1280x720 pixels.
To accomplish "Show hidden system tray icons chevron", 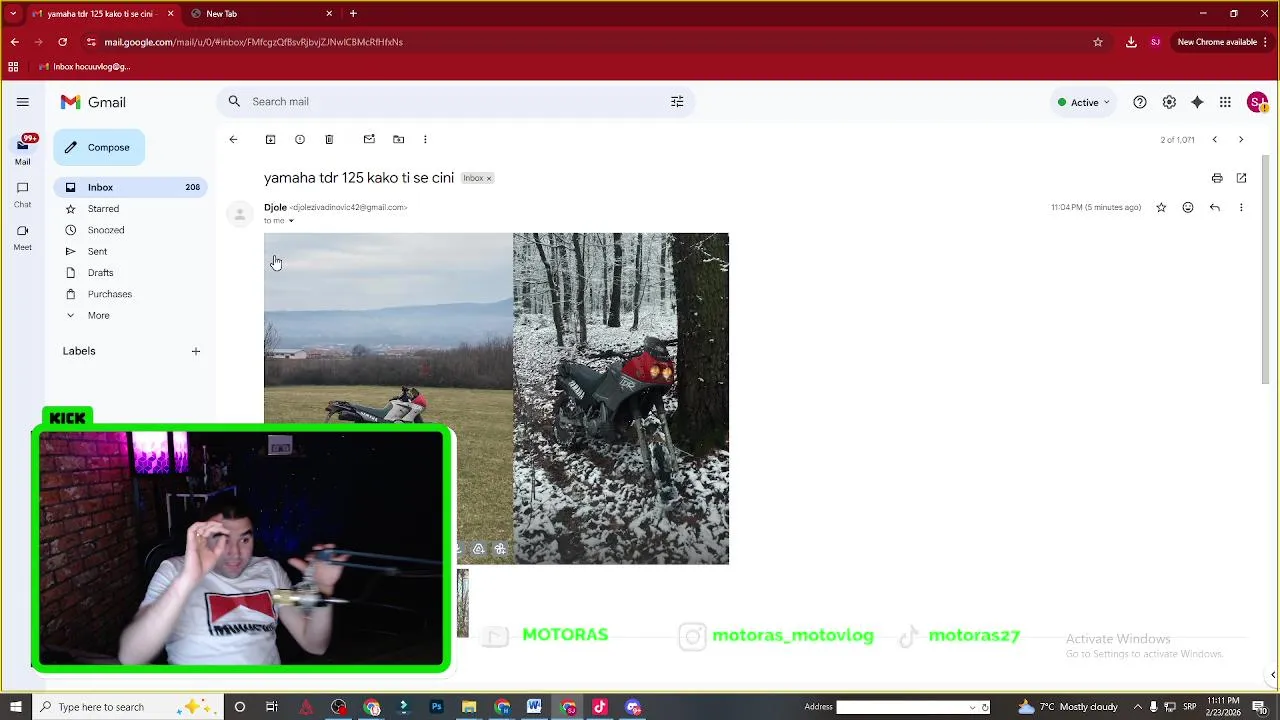I will pyautogui.click(x=1135, y=707).
